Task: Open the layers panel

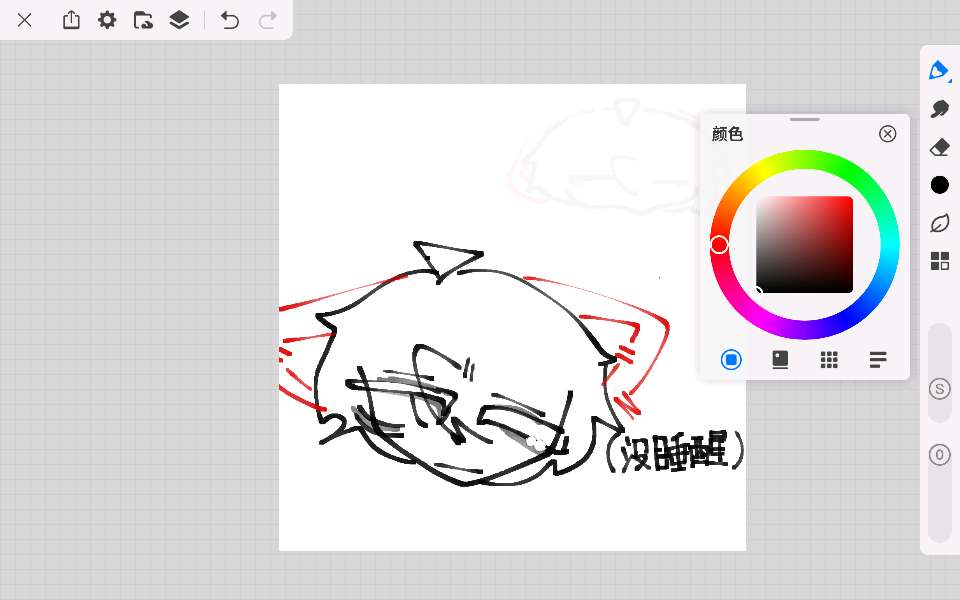Action: point(179,20)
